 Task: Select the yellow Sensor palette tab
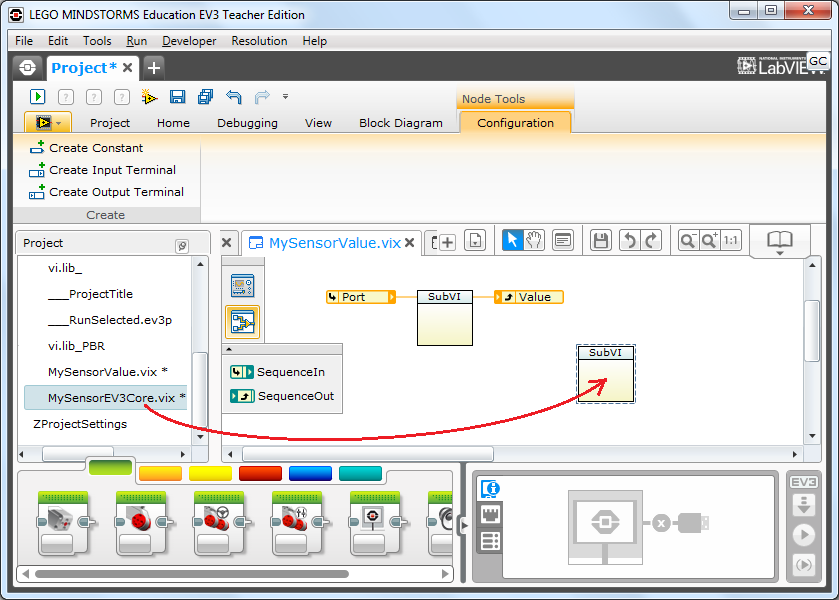(x=210, y=474)
